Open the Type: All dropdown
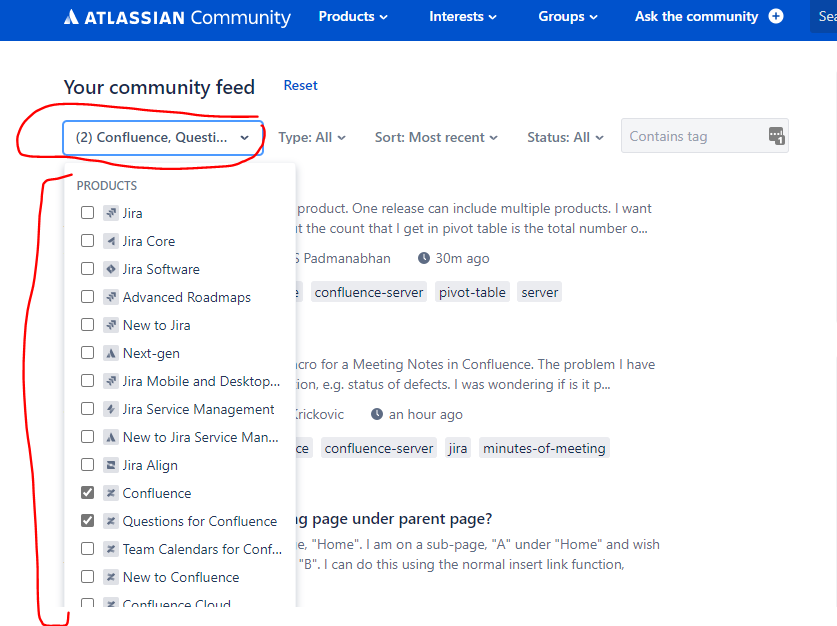The height and width of the screenshot is (626, 837). click(312, 138)
